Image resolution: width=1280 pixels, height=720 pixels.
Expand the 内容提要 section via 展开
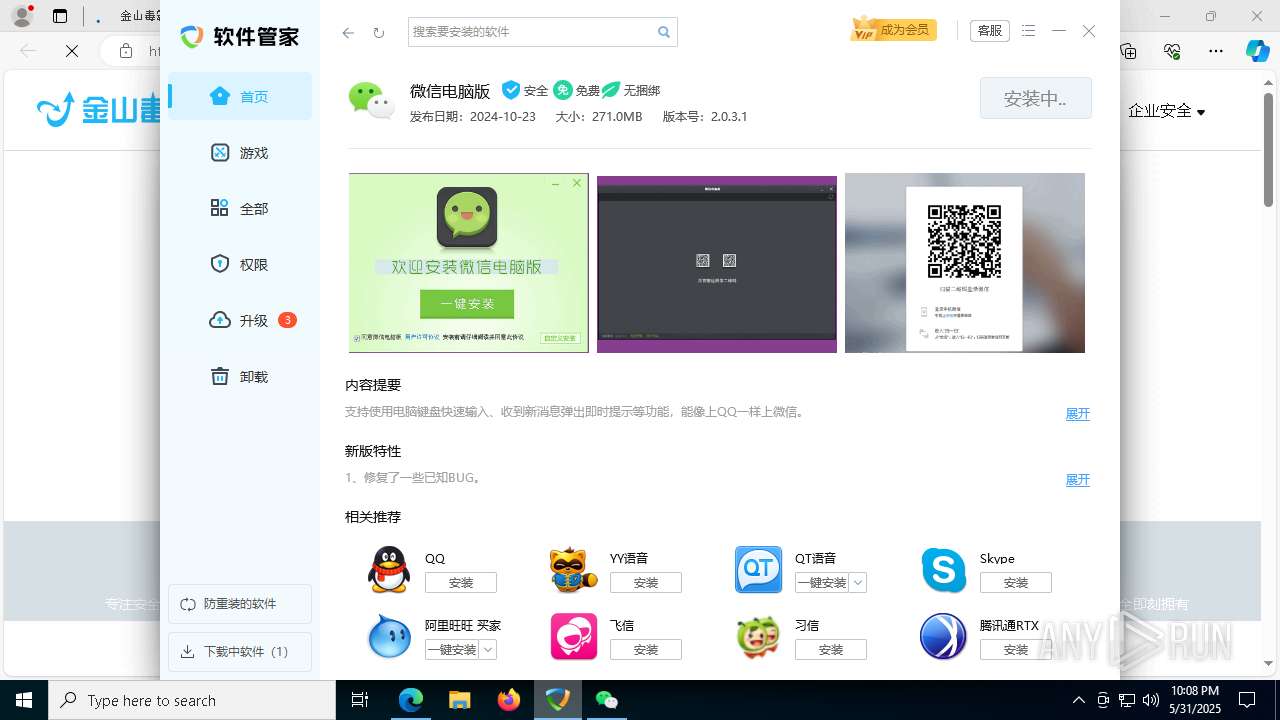[x=1077, y=414]
